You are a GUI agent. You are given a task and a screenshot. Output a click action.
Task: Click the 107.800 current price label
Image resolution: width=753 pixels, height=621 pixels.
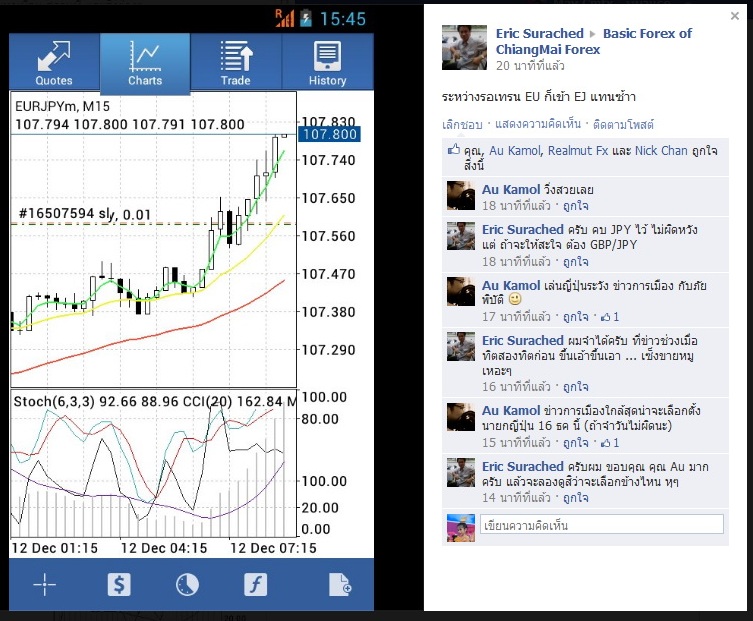(330, 134)
